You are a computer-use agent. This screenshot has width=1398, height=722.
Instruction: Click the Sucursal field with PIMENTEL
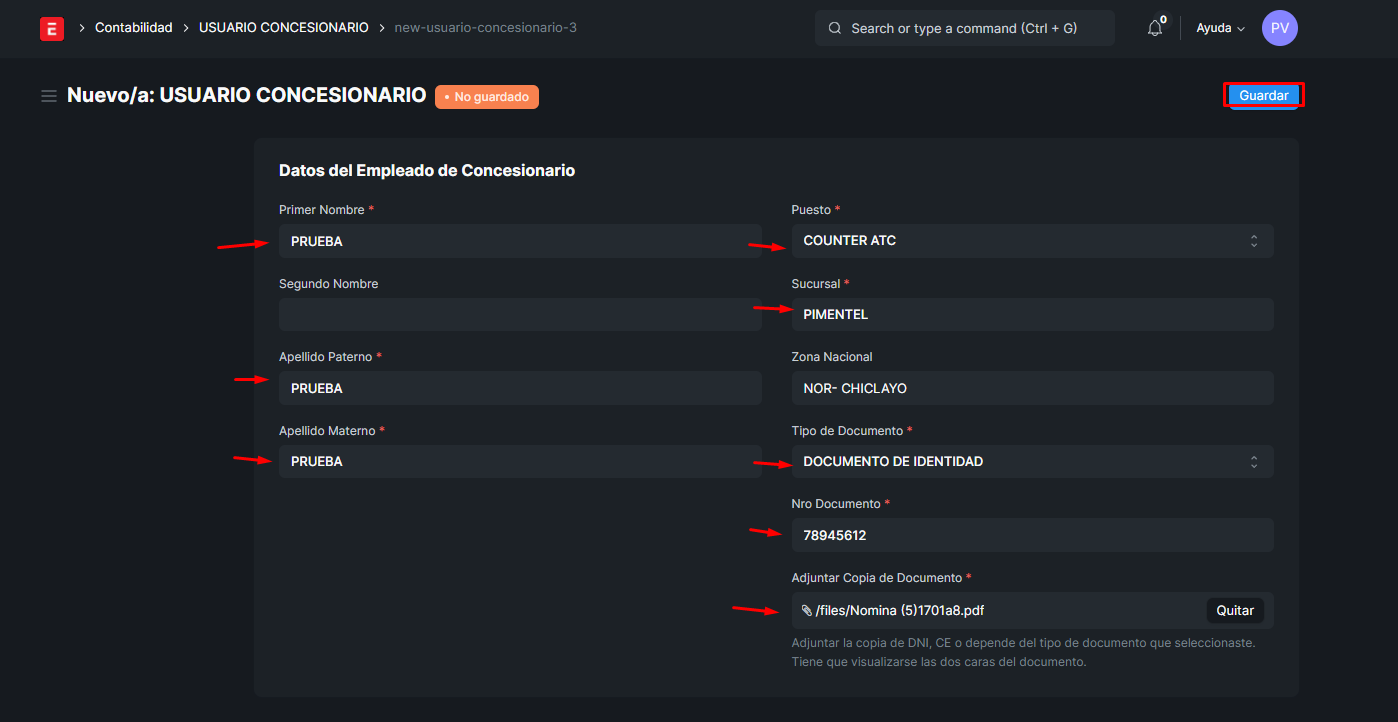[1032, 315]
